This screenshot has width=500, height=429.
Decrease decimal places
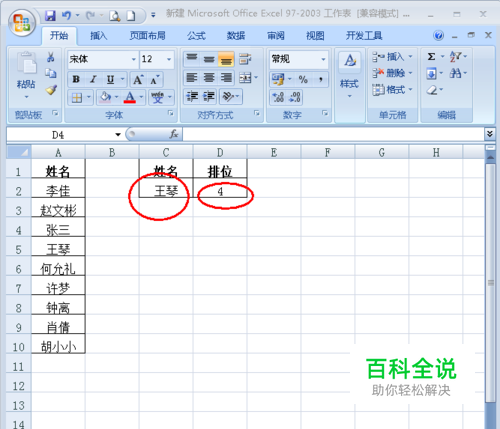[295, 97]
